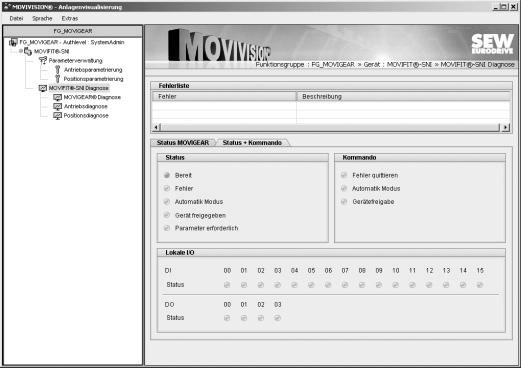Click the Gerät freigegeben status indicator
The height and width of the screenshot is (368, 521).
(167, 215)
